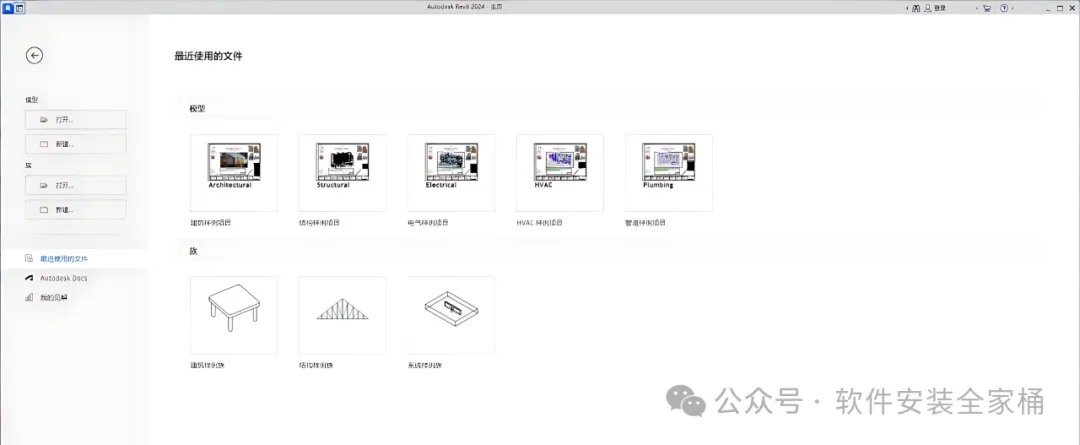Click the help question mark icon
Viewport: 1080px width, 445px height.
[x=1004, y=8]
